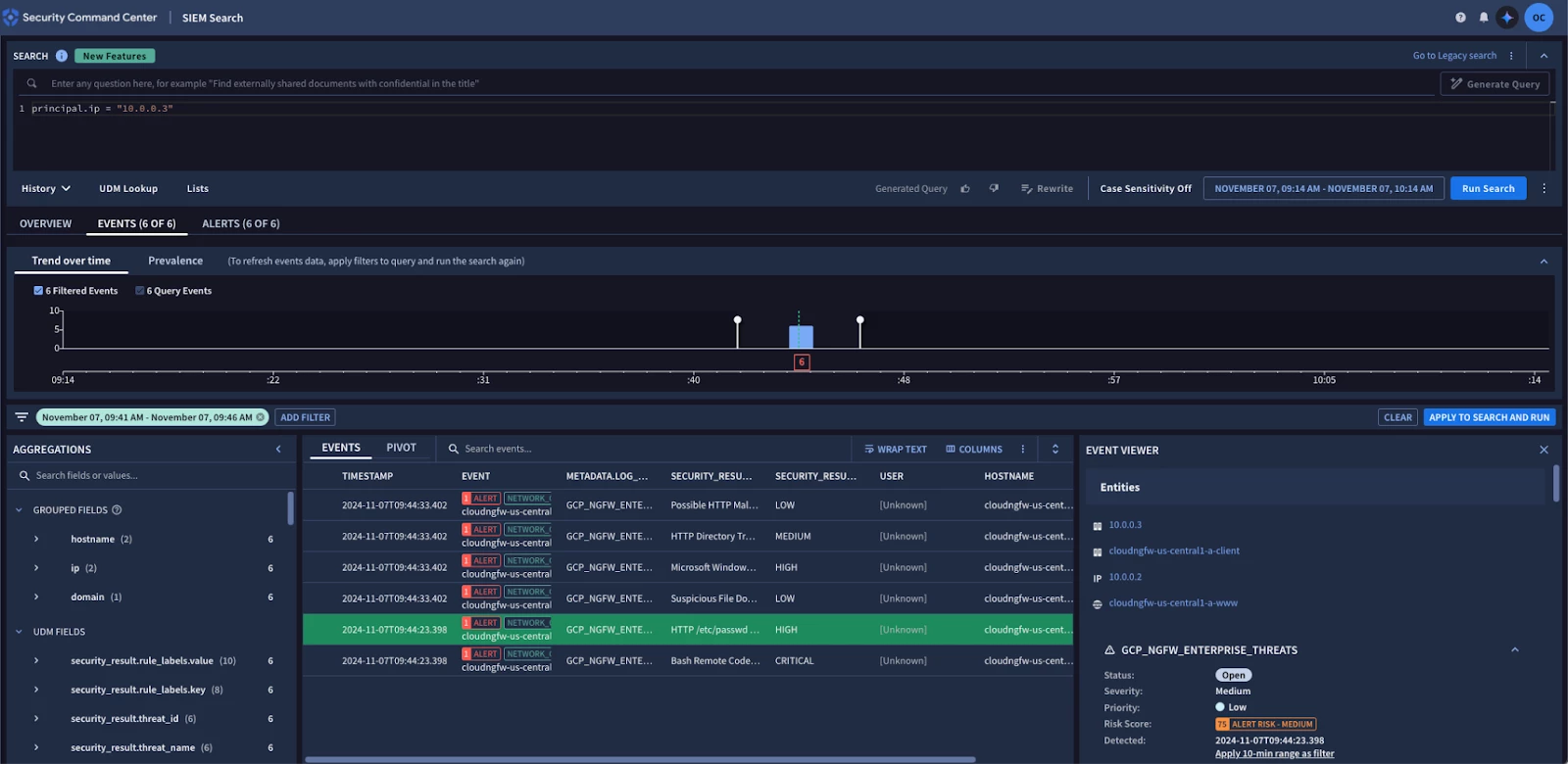
Task: Thumbs down the generated query
Action: 994,189
